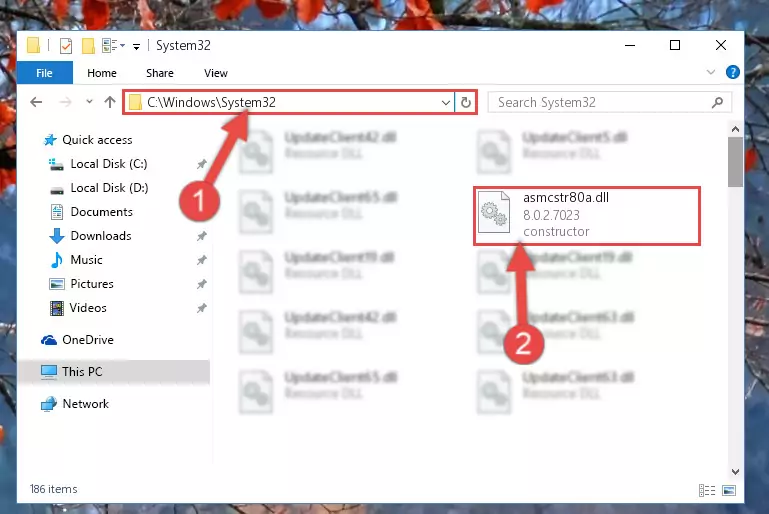The image size is (769, 514).
Task: Click the asmcstr80a.dll gear file icon
Action: pos(494,213)
